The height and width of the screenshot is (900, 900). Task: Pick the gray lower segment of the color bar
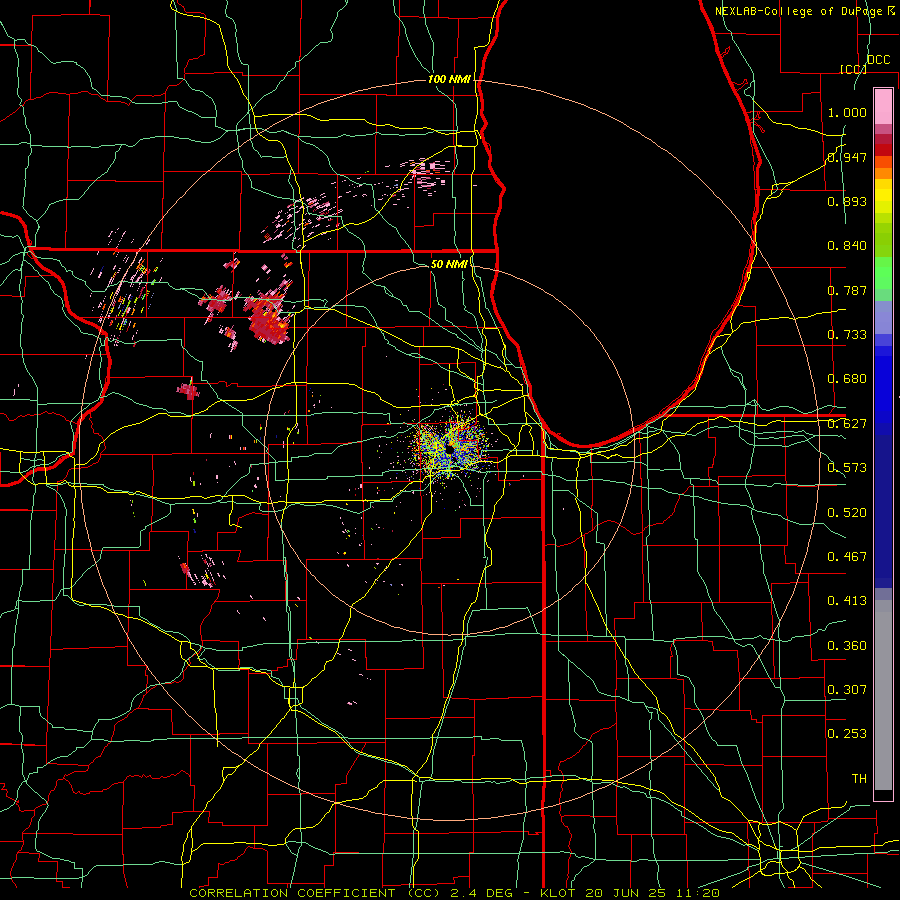tap(883, 695)
